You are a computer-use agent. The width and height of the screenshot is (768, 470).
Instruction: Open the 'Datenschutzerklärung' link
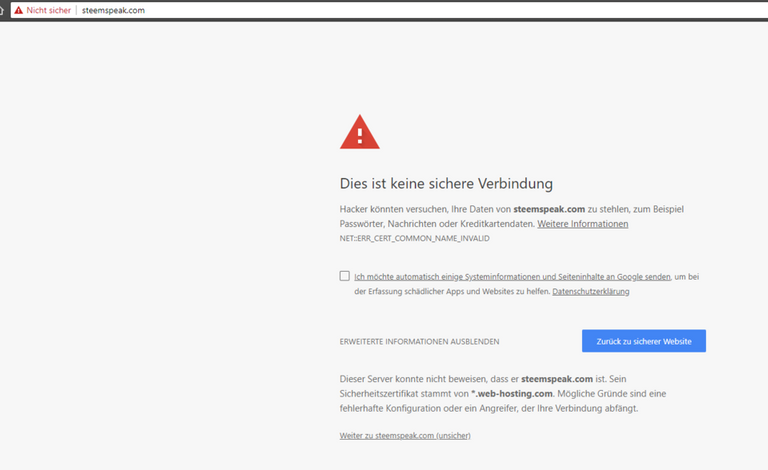(591, 291)
